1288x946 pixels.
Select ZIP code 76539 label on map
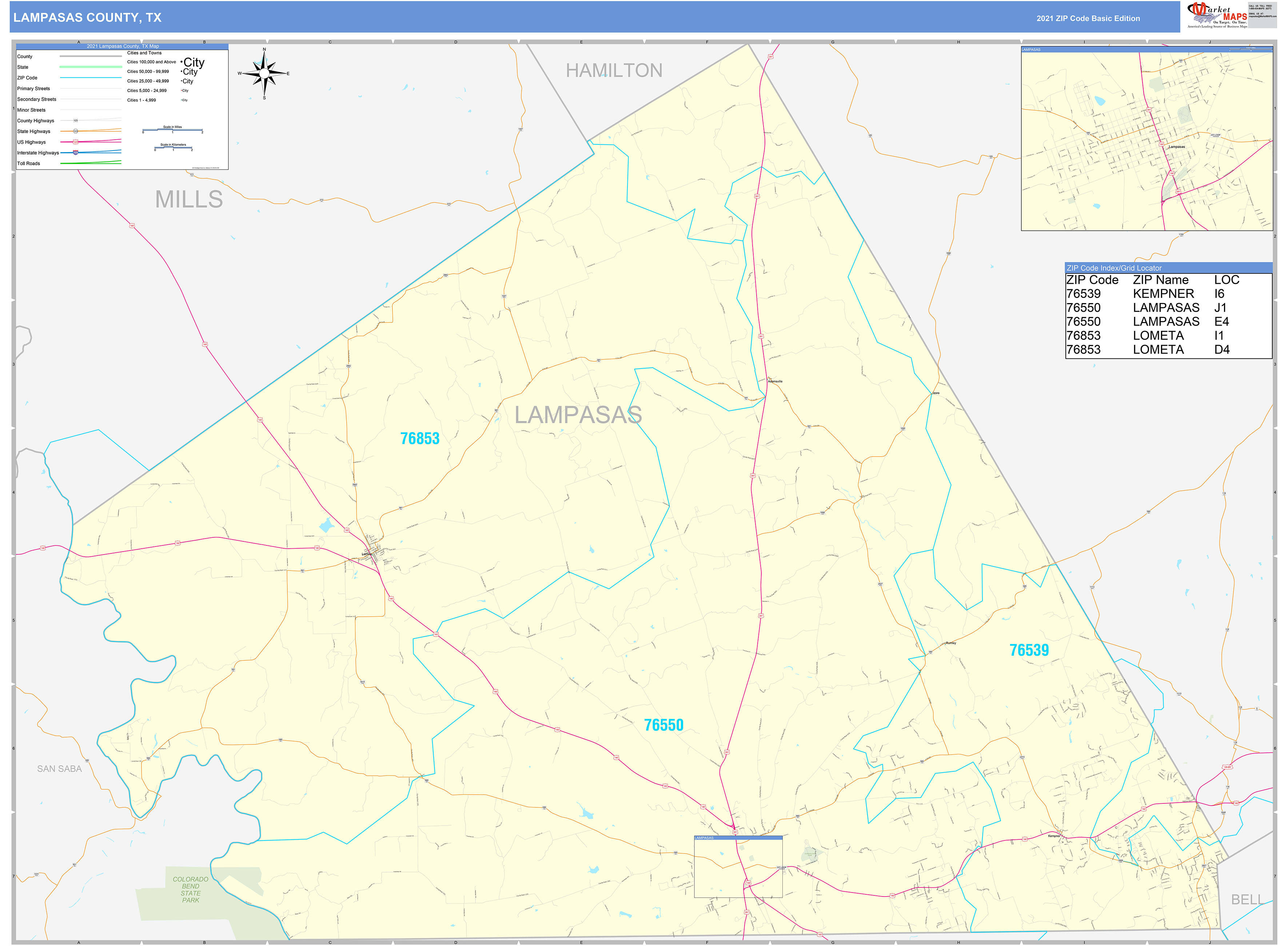[x=1029, y=650]
